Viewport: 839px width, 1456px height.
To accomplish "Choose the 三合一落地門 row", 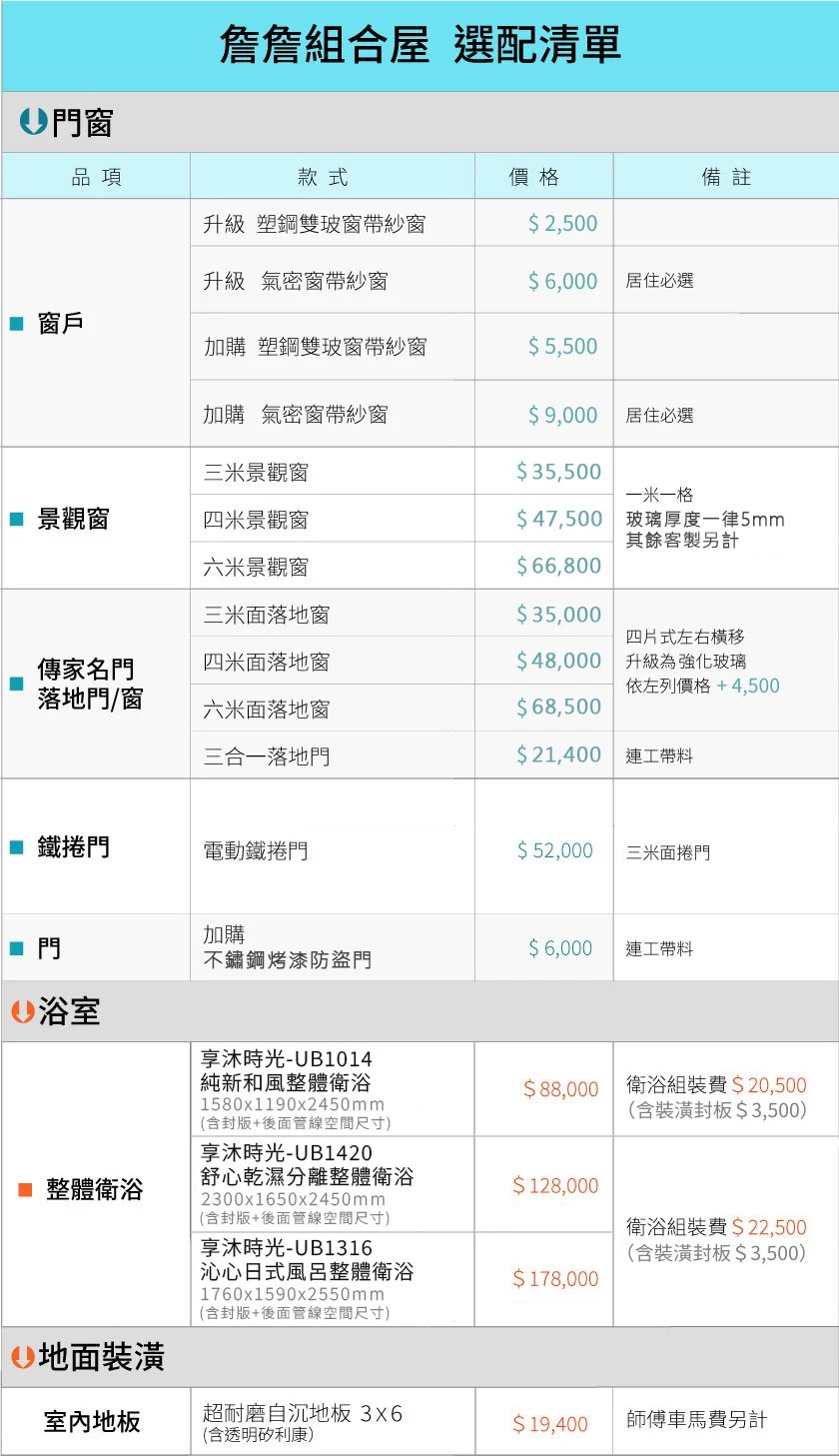I will tap(267, 756).
